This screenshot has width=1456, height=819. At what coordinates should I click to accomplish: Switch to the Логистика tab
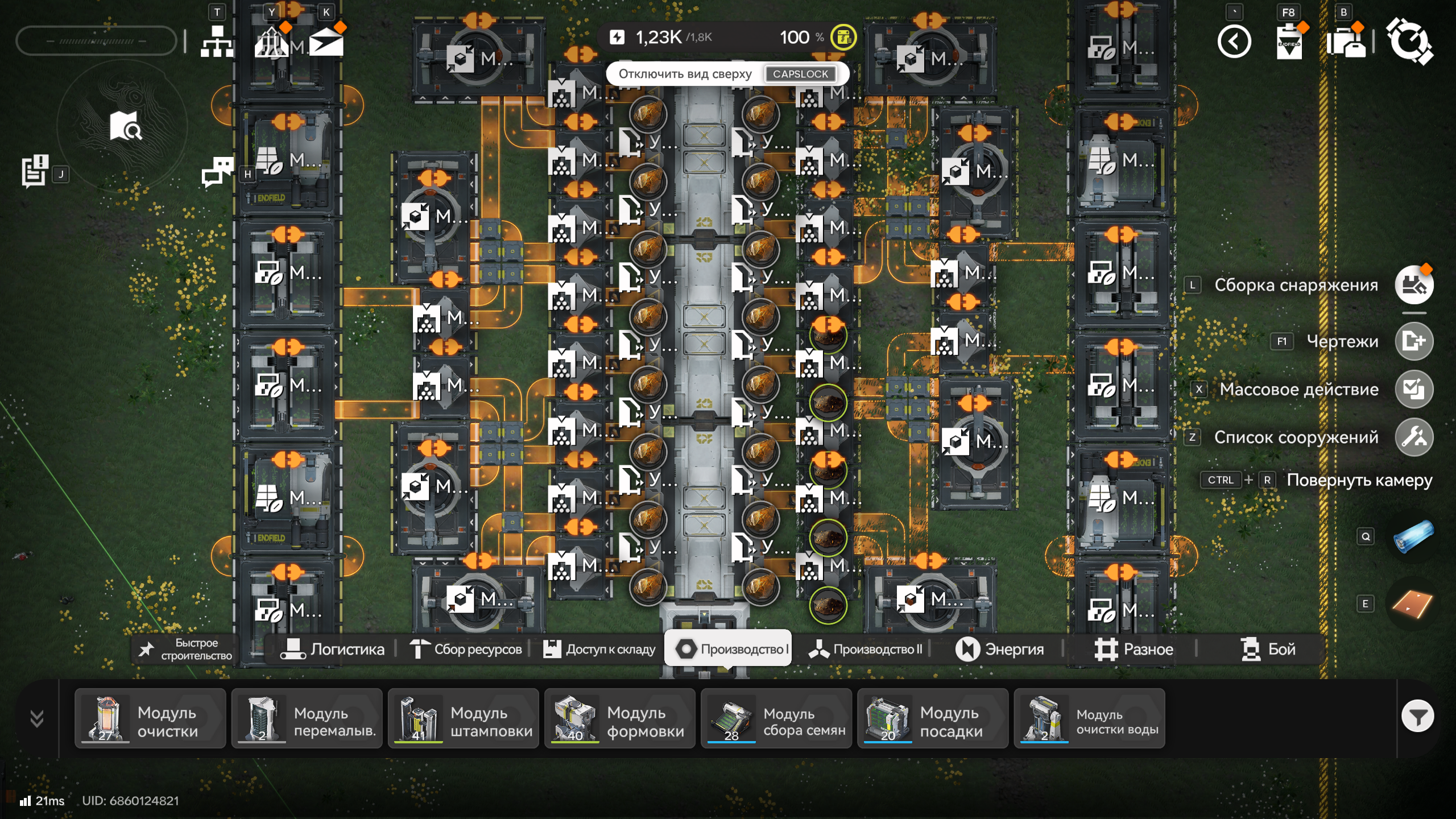click(x=333, y=649)
